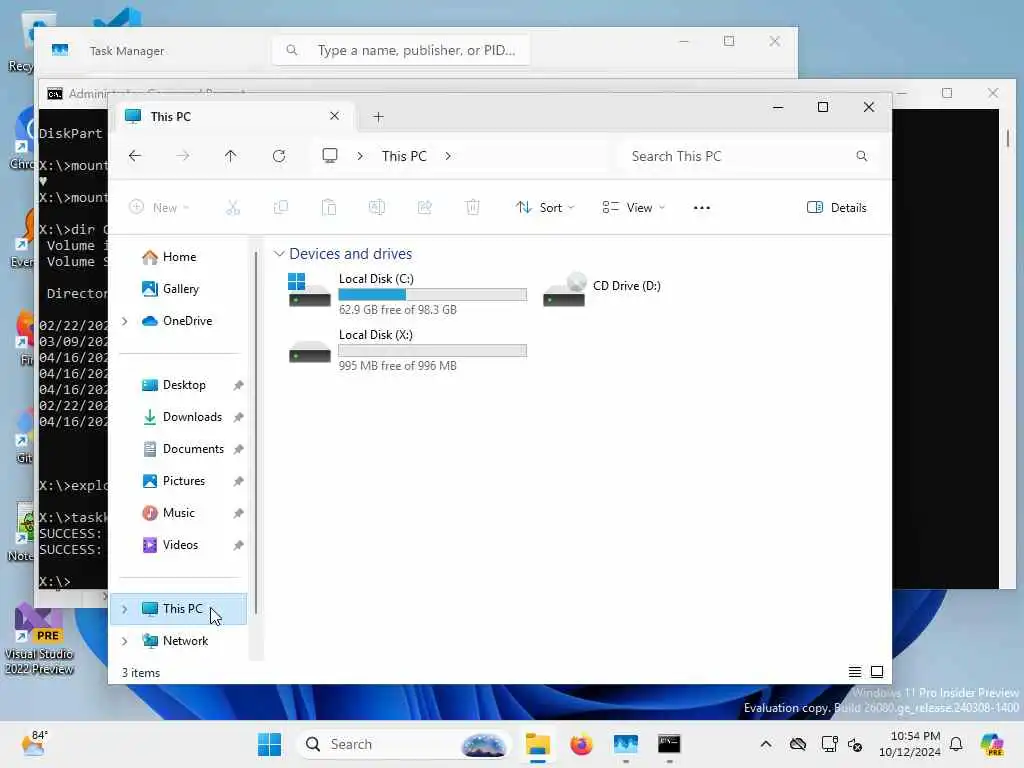
Task: Switch to details list view icon
Action: pos(854,672)
